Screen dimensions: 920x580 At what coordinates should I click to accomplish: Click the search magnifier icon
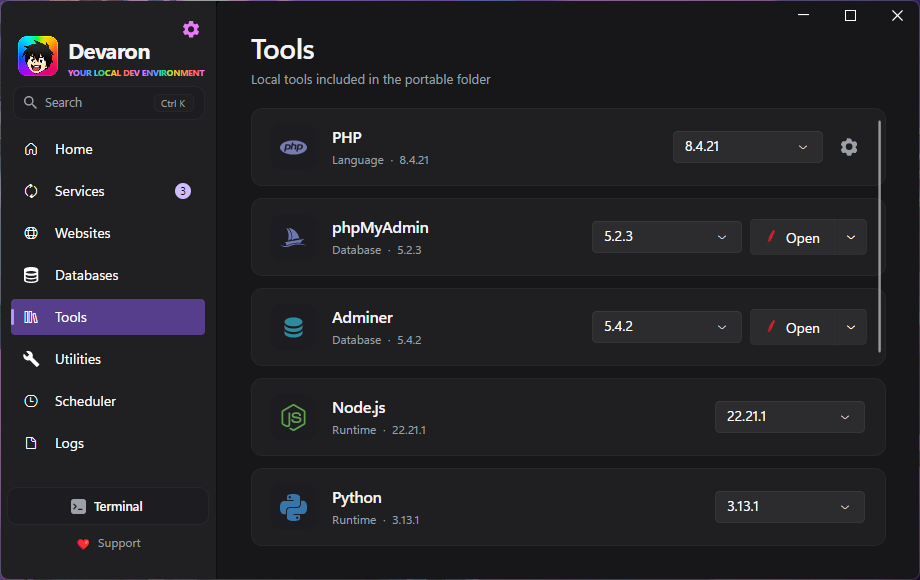pyautogui.click(x=30, y=103)
